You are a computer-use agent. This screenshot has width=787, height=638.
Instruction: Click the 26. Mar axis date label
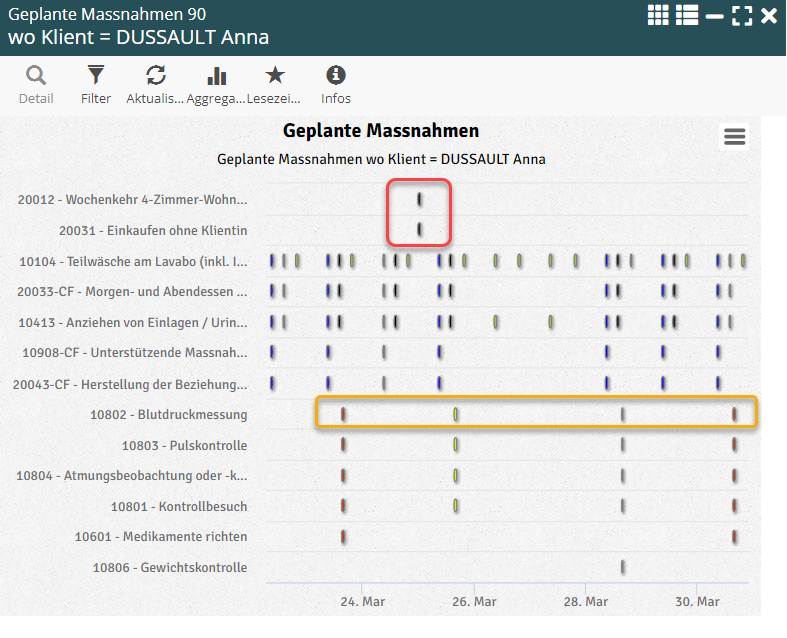tap(474, 602)
